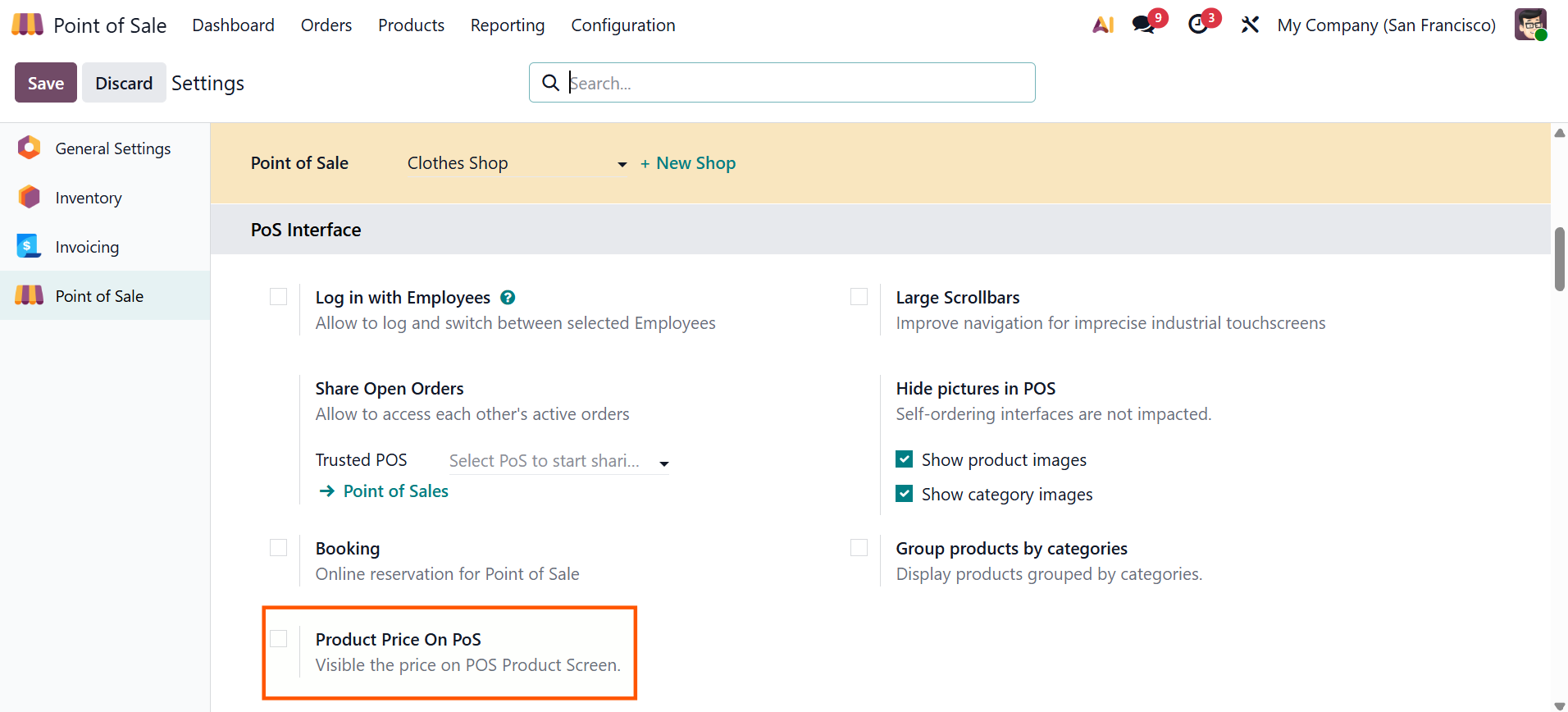
Task: Open the developer tools wrench icon
Action: (x=1250, y=25)
